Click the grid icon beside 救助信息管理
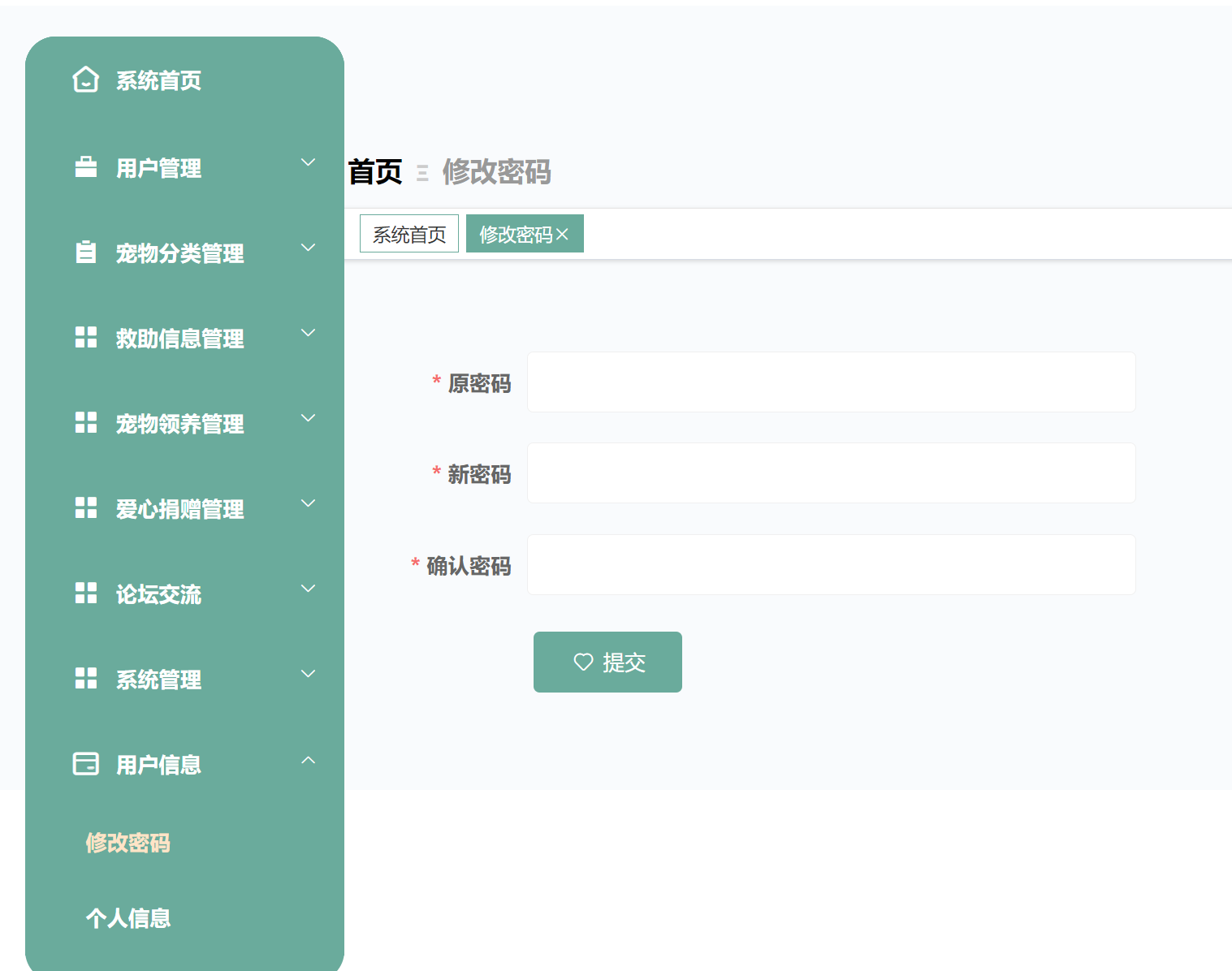This screenshot has height=971, width=1232. click(85, 338)
